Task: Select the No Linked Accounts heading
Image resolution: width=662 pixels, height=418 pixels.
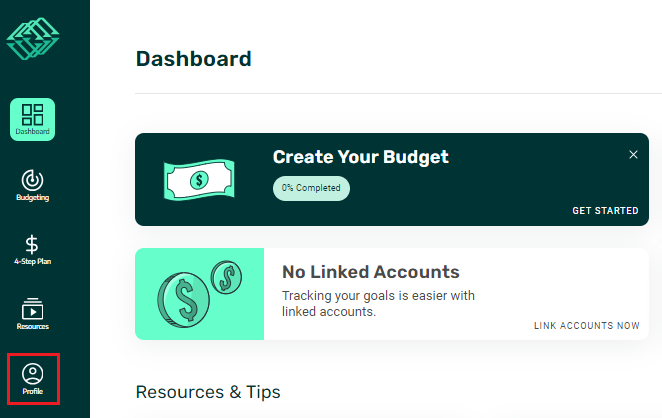Action: coord(370,272)
